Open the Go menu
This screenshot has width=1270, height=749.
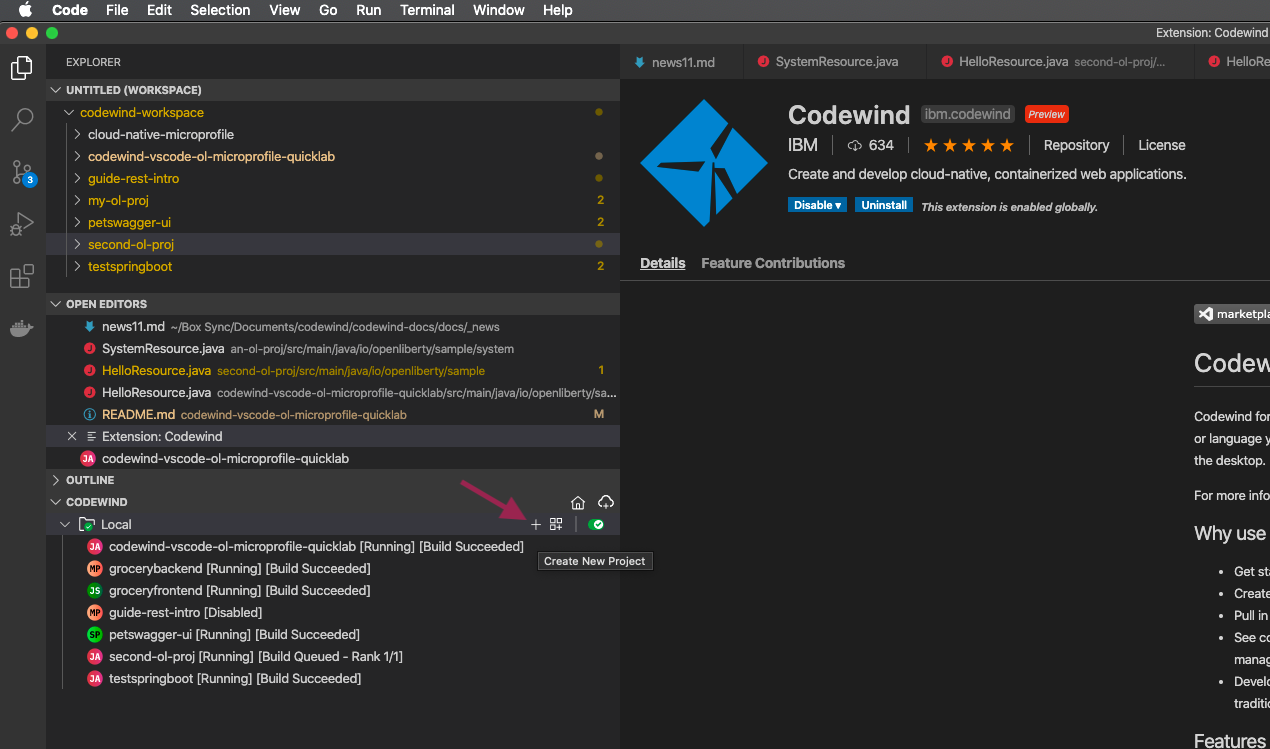point(328,10)
